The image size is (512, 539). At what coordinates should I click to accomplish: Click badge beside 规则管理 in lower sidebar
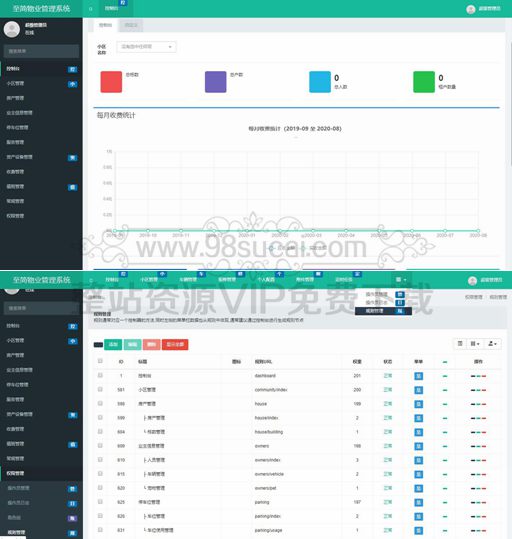(x=73, y=533)
